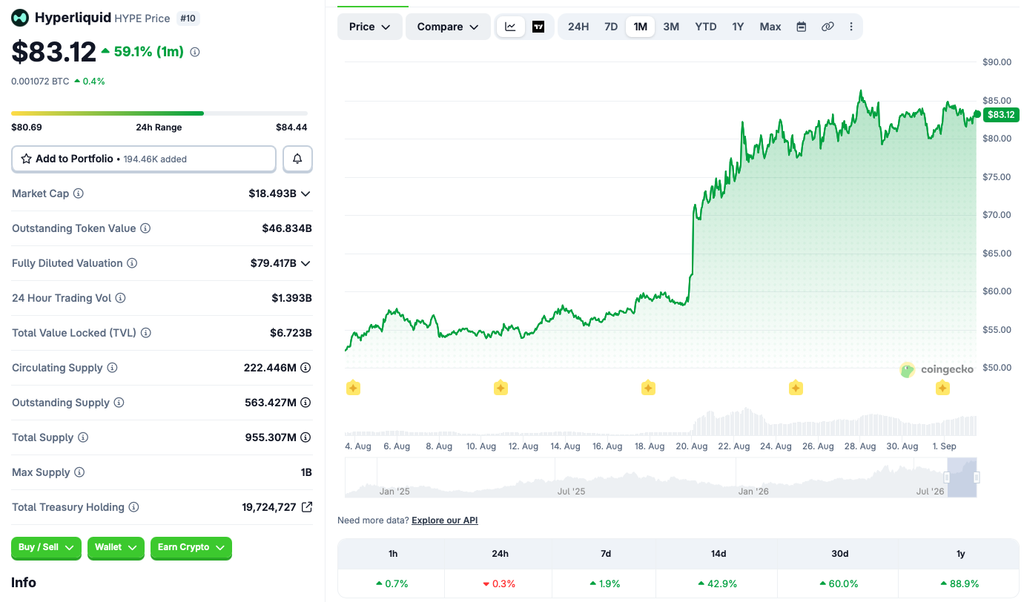Open the price change info icon beside 59.1% (1m)

coord(195,52)
